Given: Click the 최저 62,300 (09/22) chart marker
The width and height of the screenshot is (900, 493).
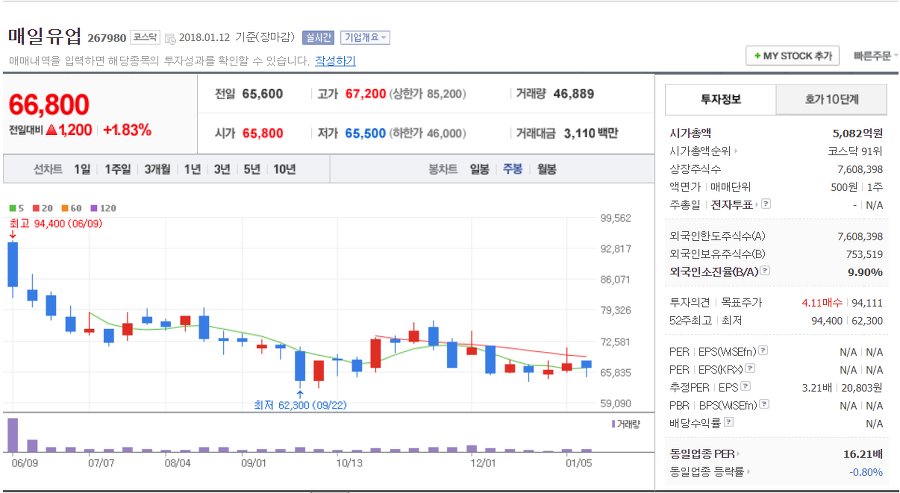Looking at the screenshot, I should point(300,405).
